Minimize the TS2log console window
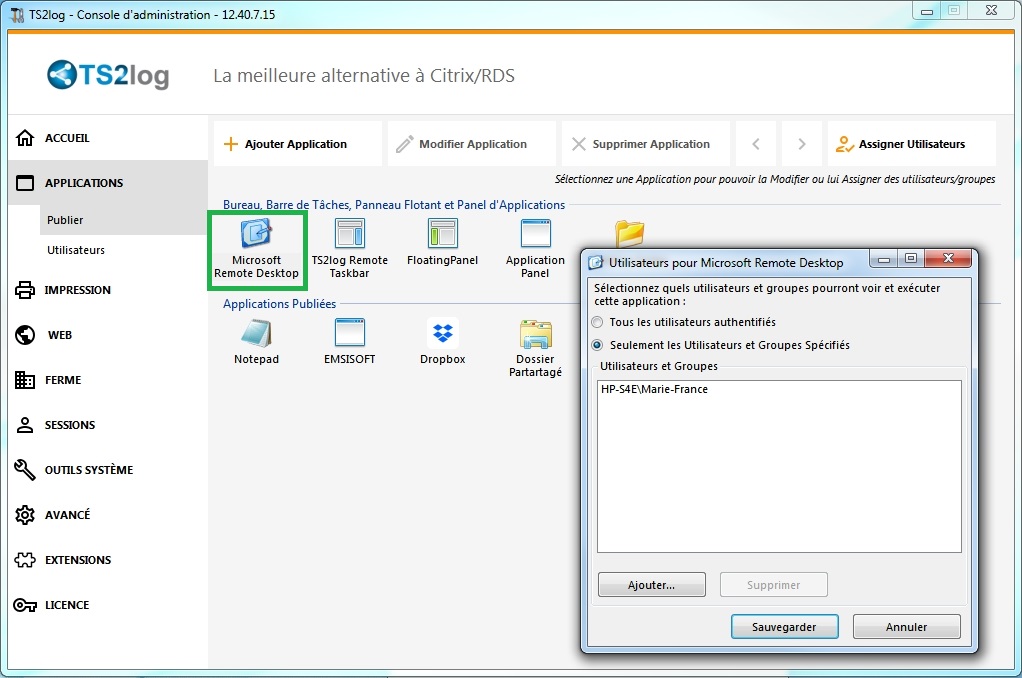The image size is (1022, 678). [x=927, y=11]
